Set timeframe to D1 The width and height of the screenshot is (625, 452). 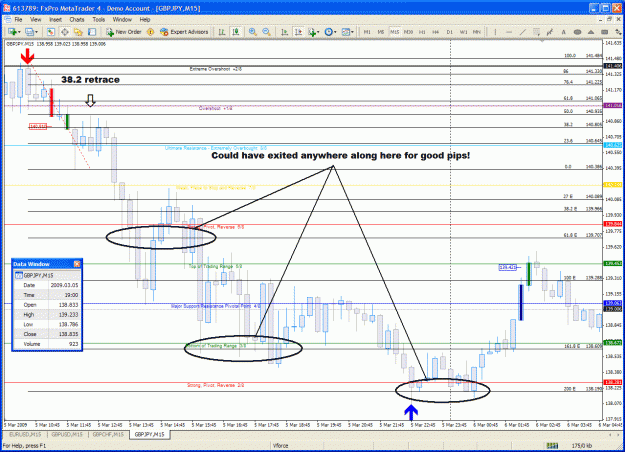(450, 32)
